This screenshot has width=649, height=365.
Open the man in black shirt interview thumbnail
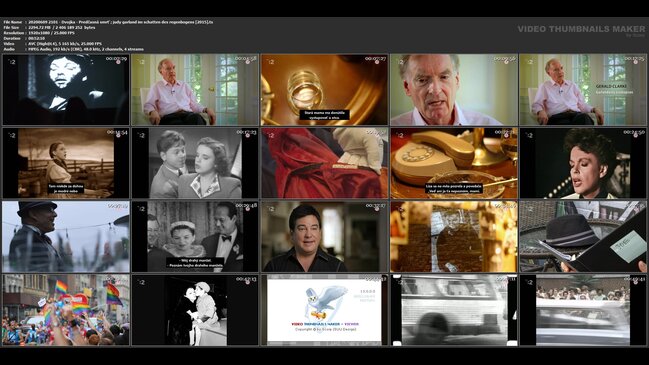[x=324, y=237]
